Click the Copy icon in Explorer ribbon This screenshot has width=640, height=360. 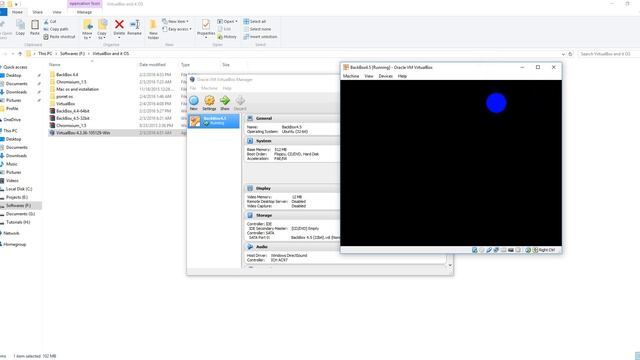[x=20, y=27]
